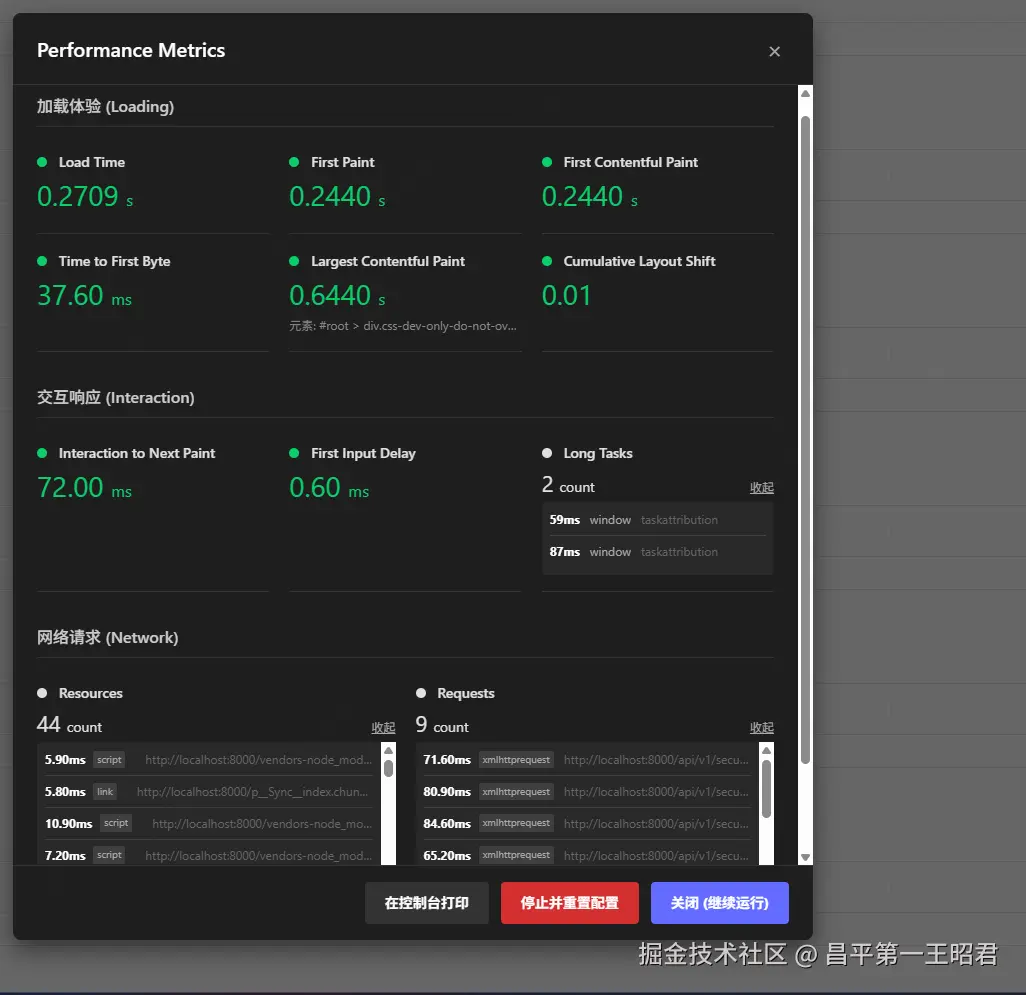Click the 交互响应 (Interaction) section heading

tap(116, 398)
